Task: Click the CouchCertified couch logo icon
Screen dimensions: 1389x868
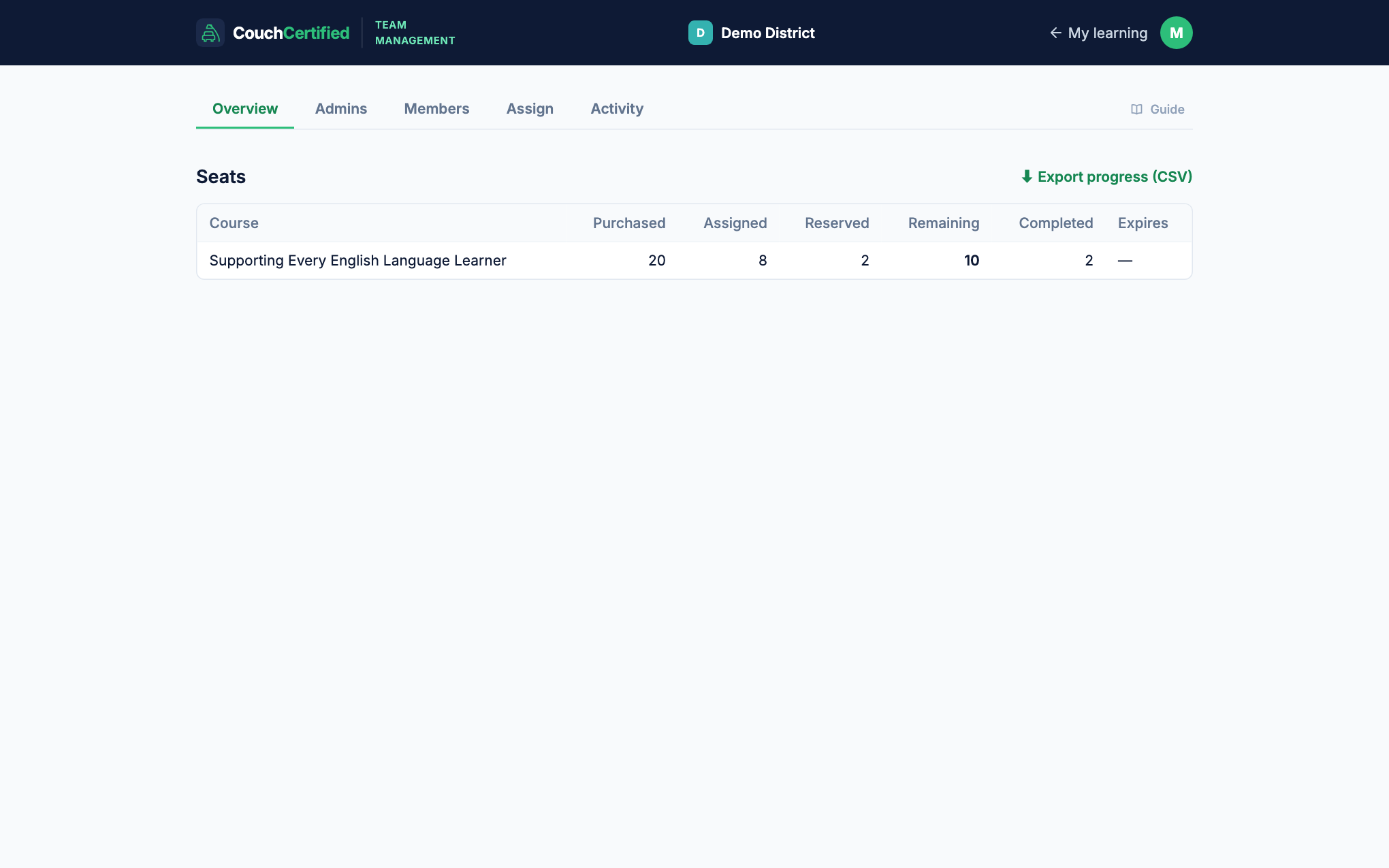Action: [x=210, y=33]
